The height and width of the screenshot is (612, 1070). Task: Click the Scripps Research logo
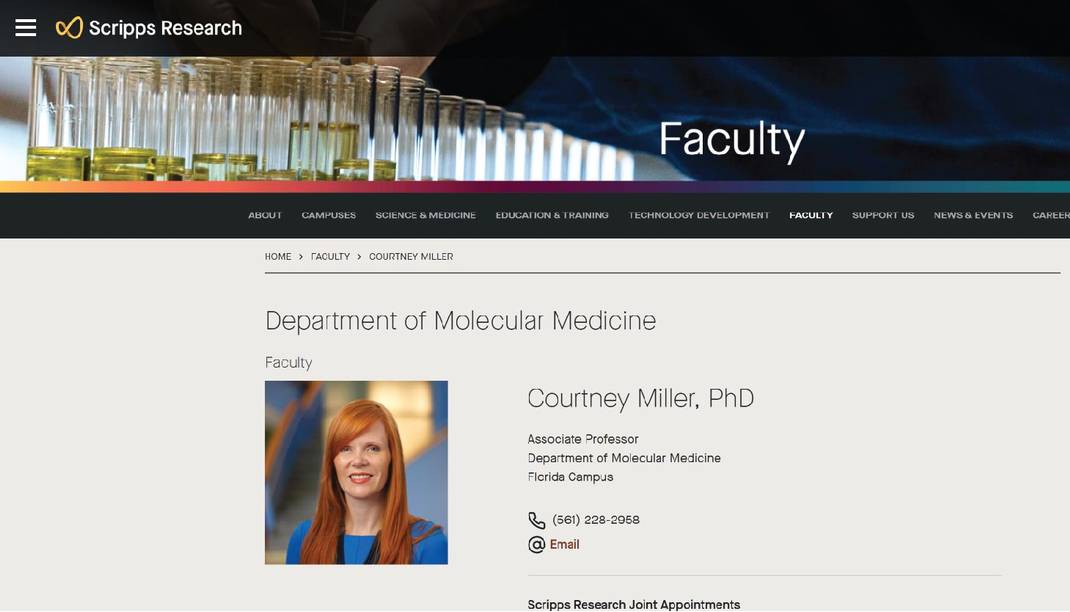(148, 27)
